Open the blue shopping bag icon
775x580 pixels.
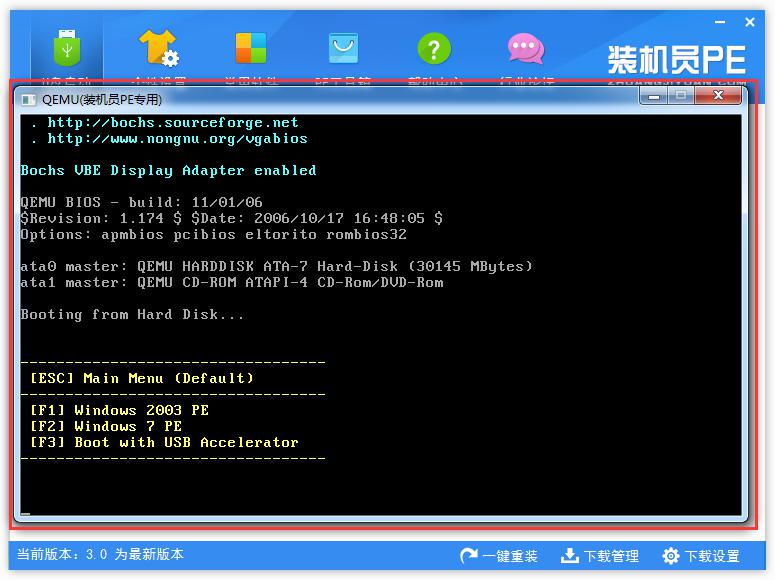tap(343, 48)
